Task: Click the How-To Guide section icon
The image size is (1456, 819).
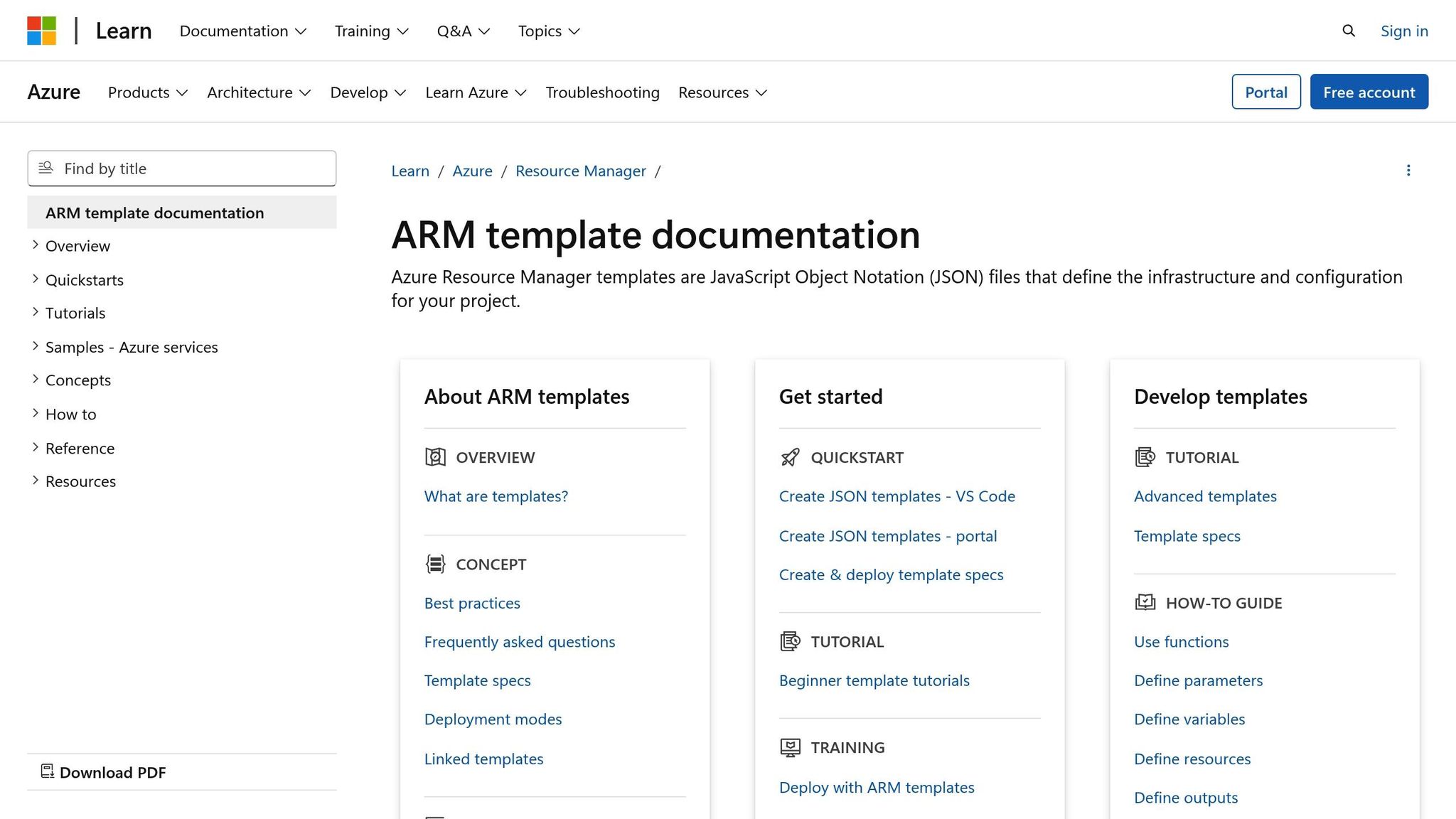Action: coord(1145,603)
